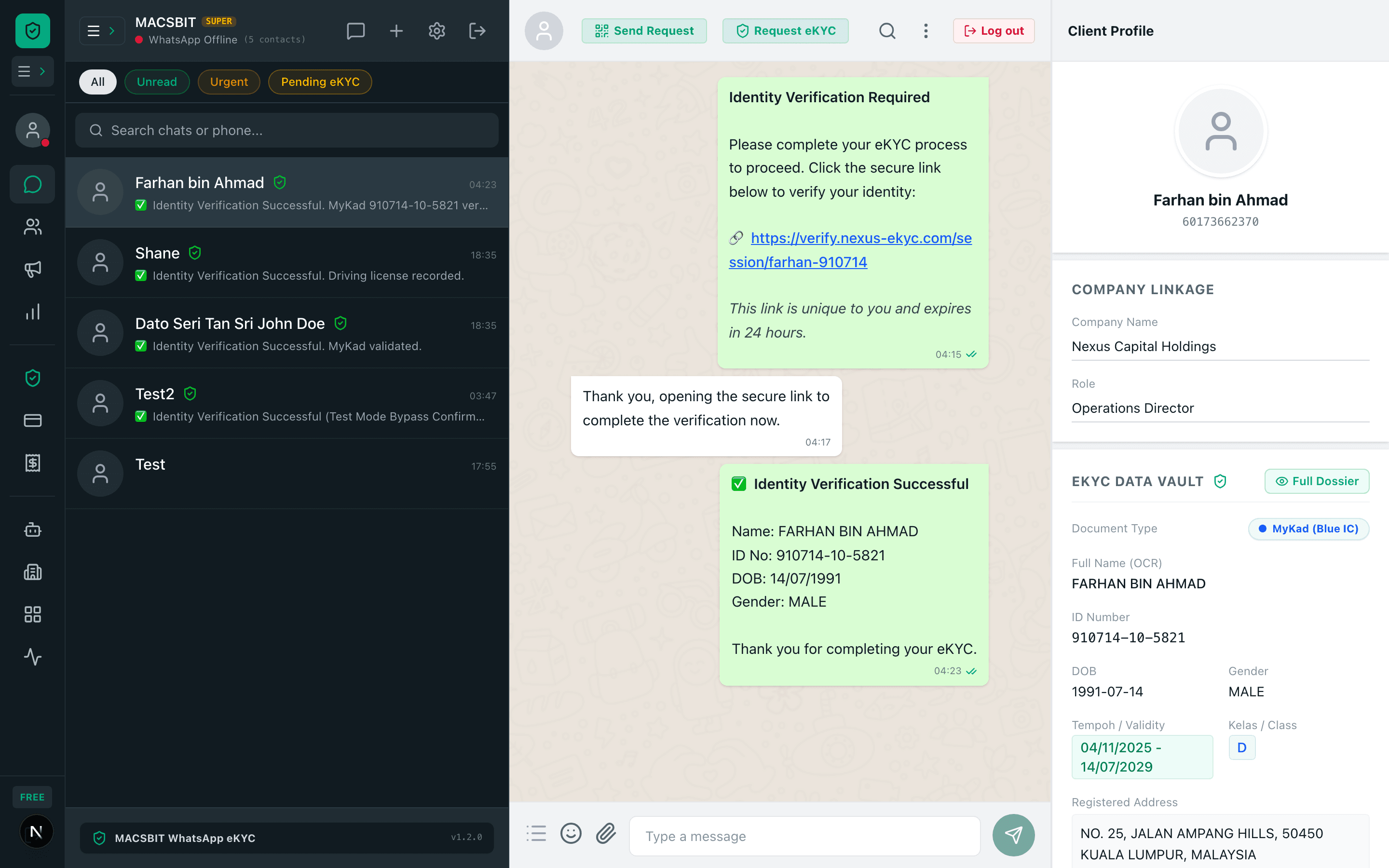Open the Chats section in sidebar

[33, 184]
